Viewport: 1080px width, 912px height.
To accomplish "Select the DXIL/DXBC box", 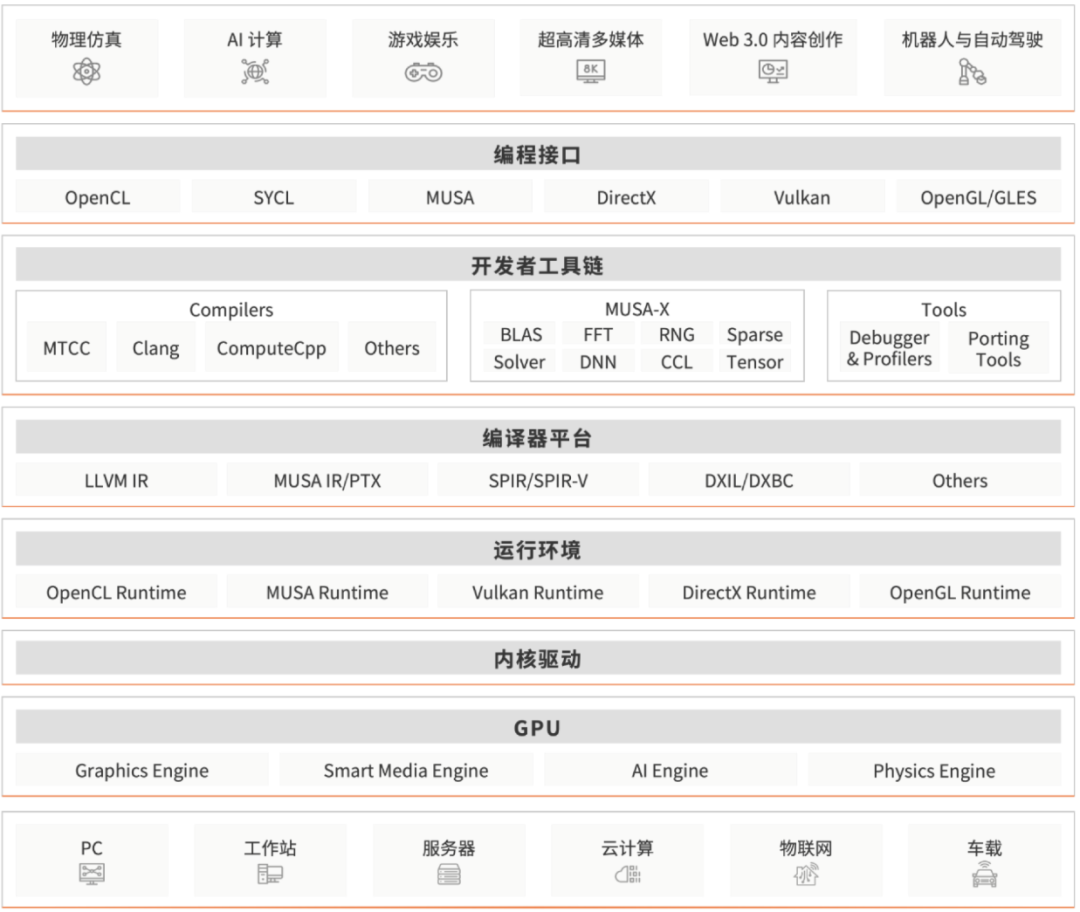I will 749,480.
